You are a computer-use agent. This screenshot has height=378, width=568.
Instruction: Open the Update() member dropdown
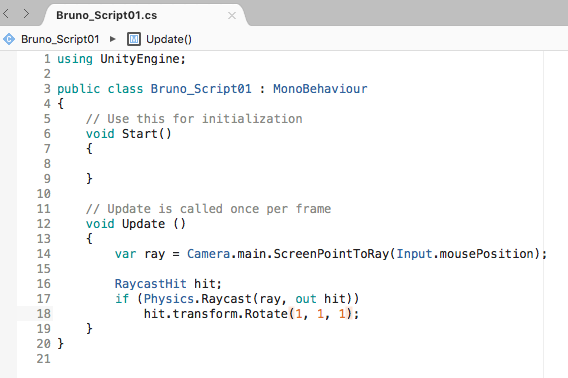[169, 39]
